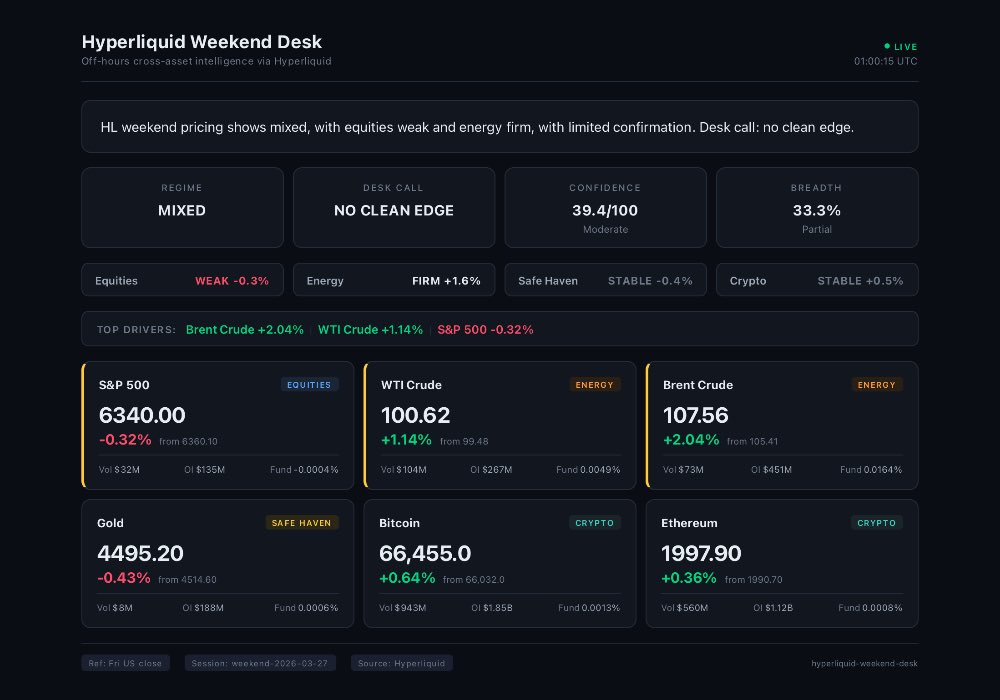Click the S&P 500 card title
Screen dimensions: 1000x700
pos(124,385)
